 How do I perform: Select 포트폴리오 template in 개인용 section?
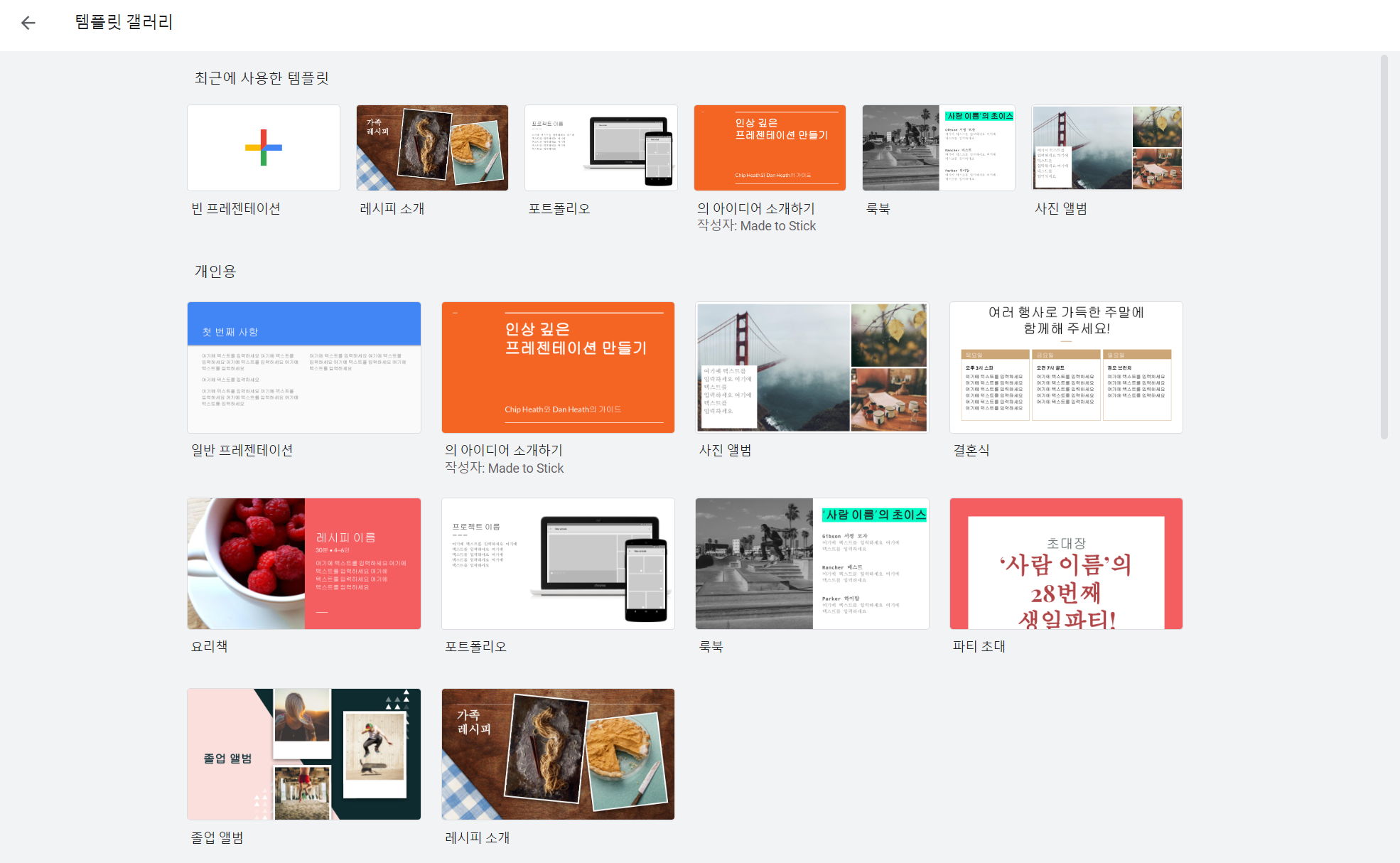[x=558, y=564]
